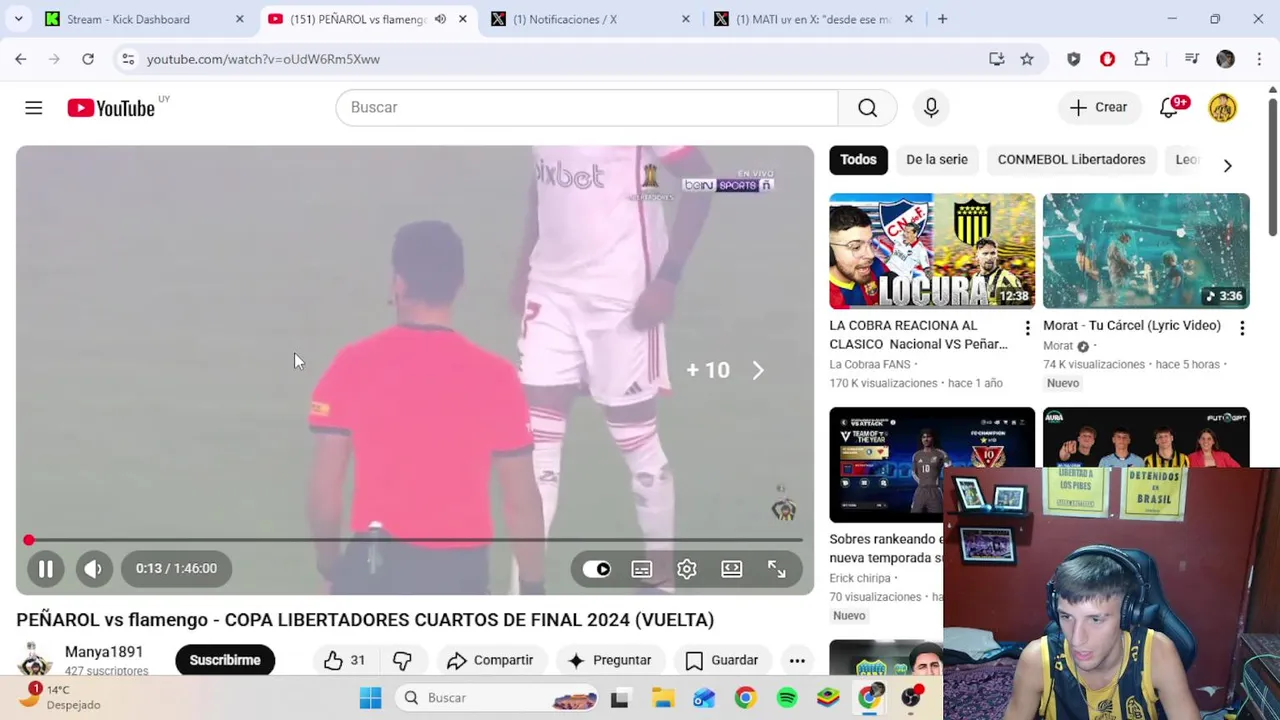Open a new browser tab

click(942, 19)
